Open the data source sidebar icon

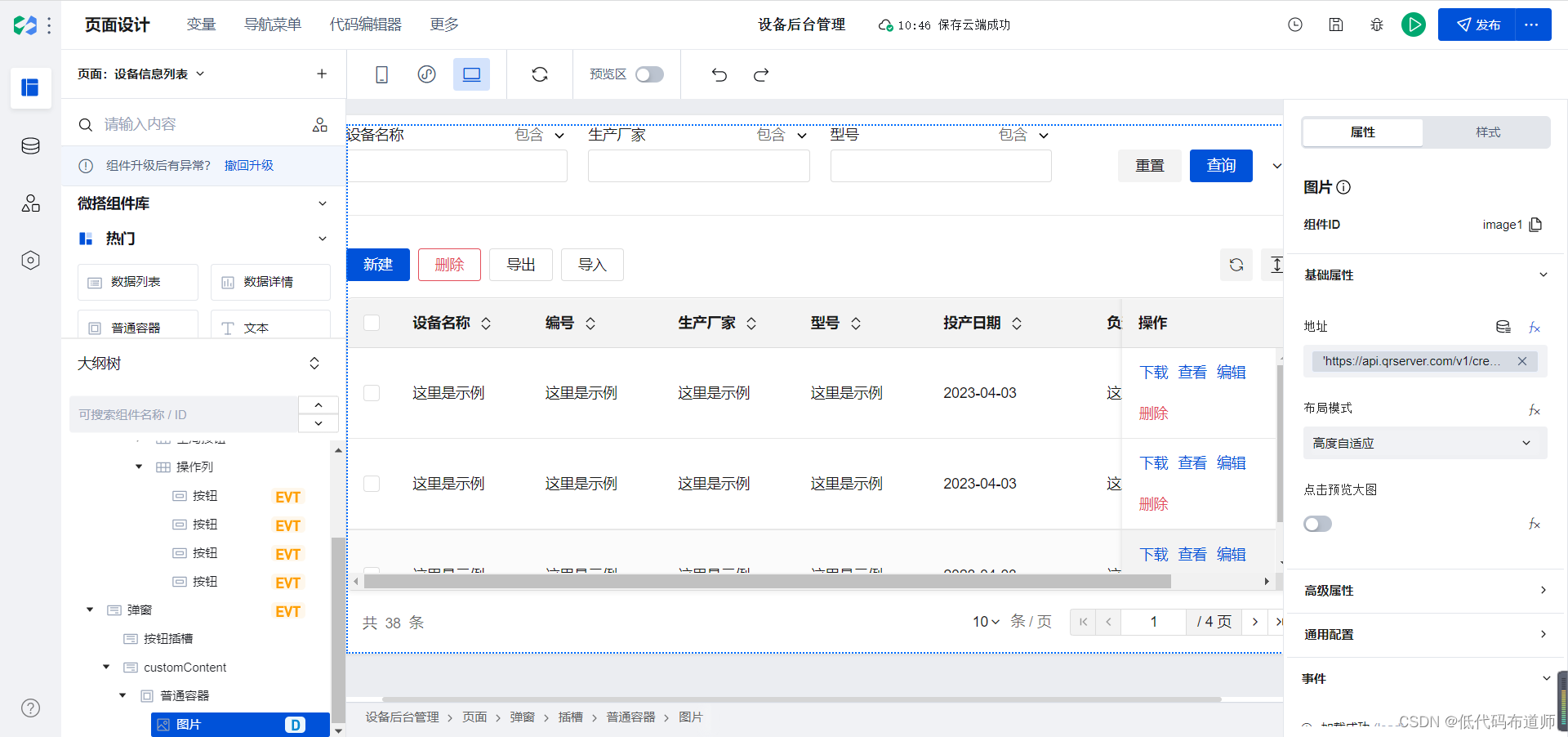30,146
